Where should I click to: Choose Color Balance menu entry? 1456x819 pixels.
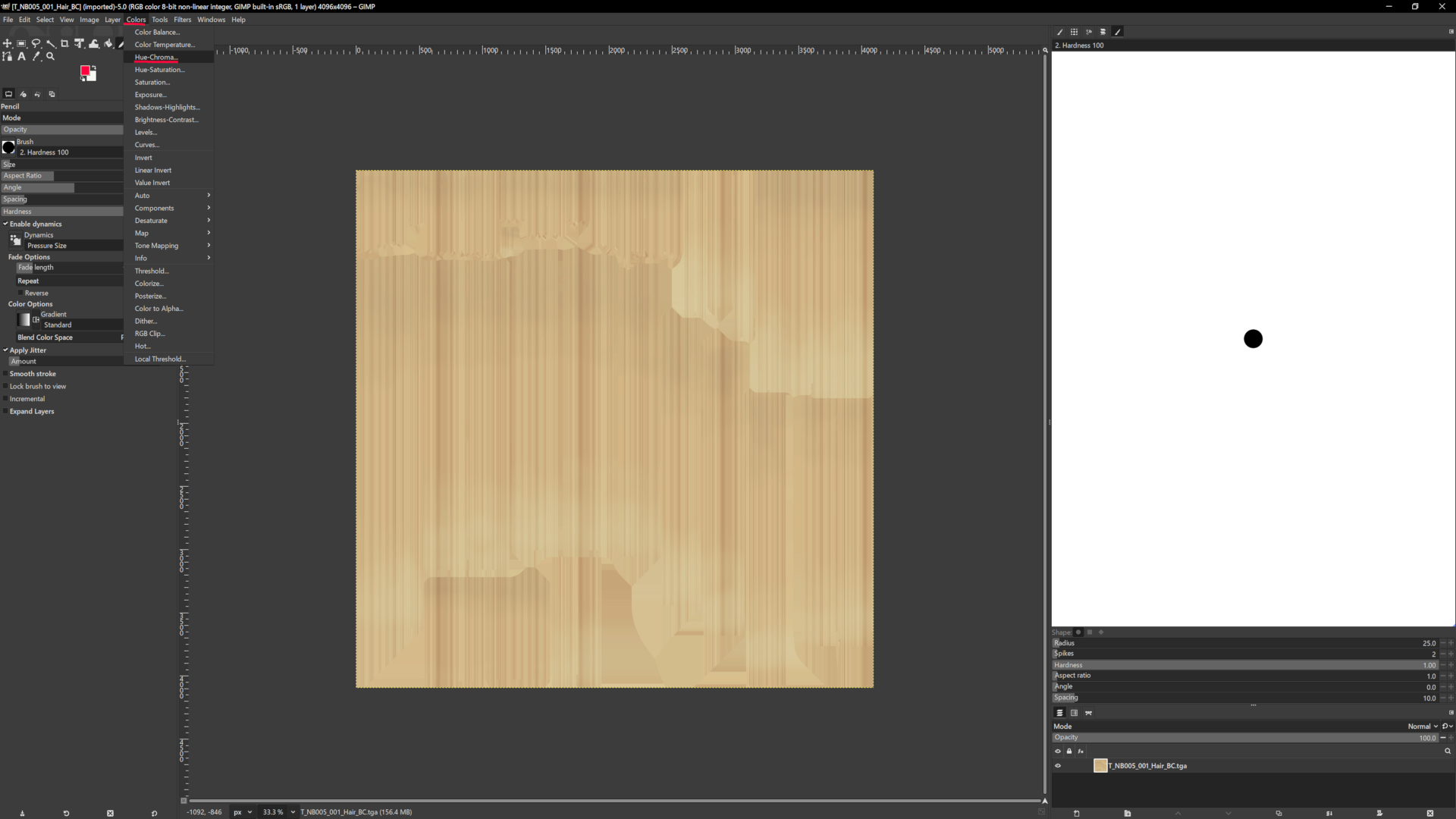point(168,33)
